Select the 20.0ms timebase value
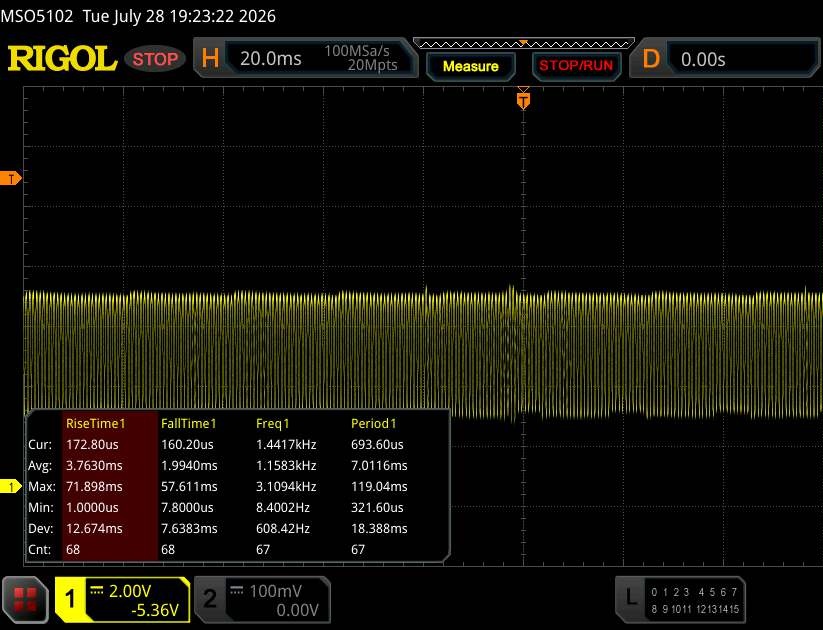Image resolution: width=823 pixels, height=630 pixels. pos(270,58)
